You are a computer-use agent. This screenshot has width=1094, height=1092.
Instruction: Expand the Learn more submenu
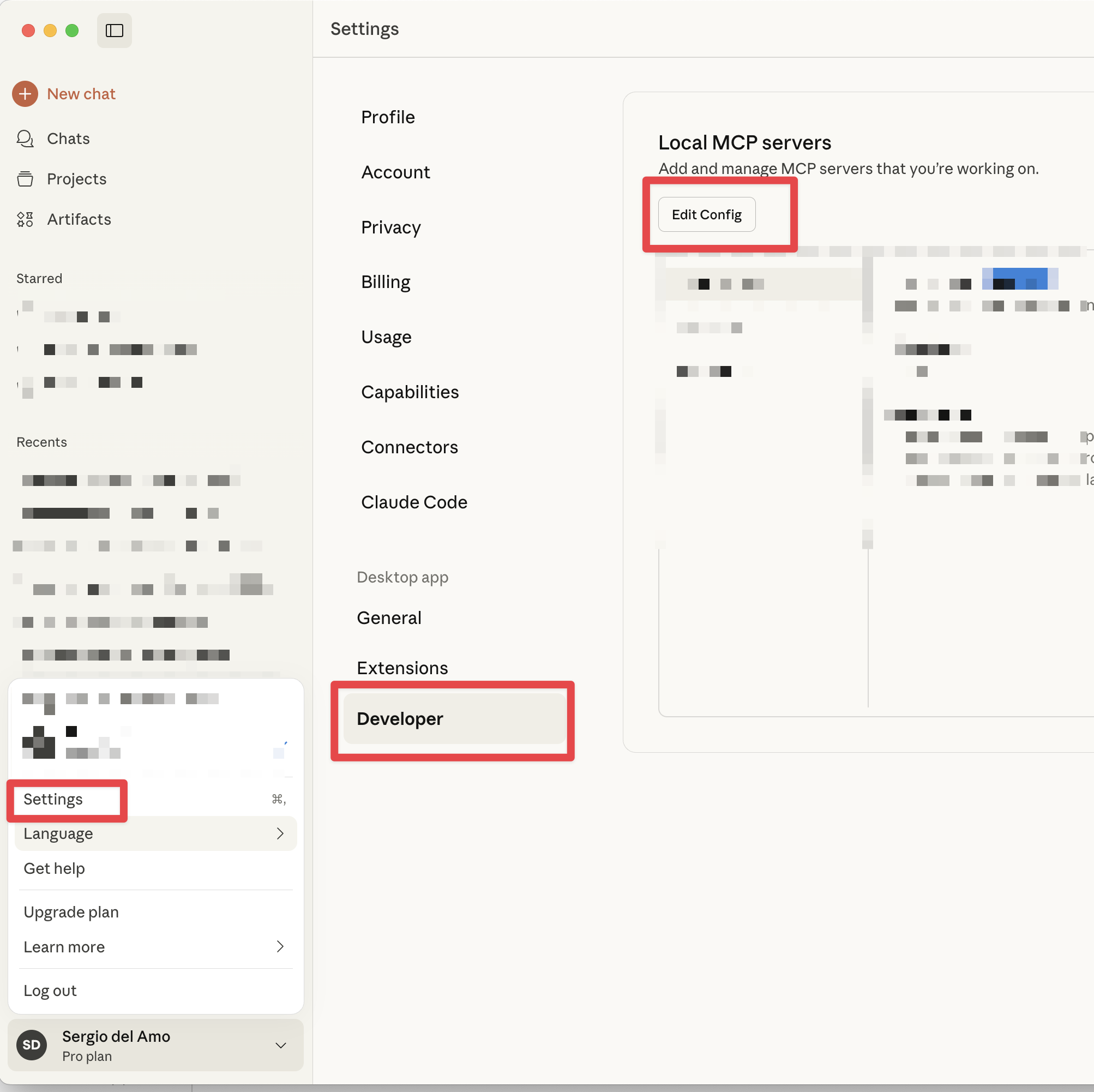[280, 946]
